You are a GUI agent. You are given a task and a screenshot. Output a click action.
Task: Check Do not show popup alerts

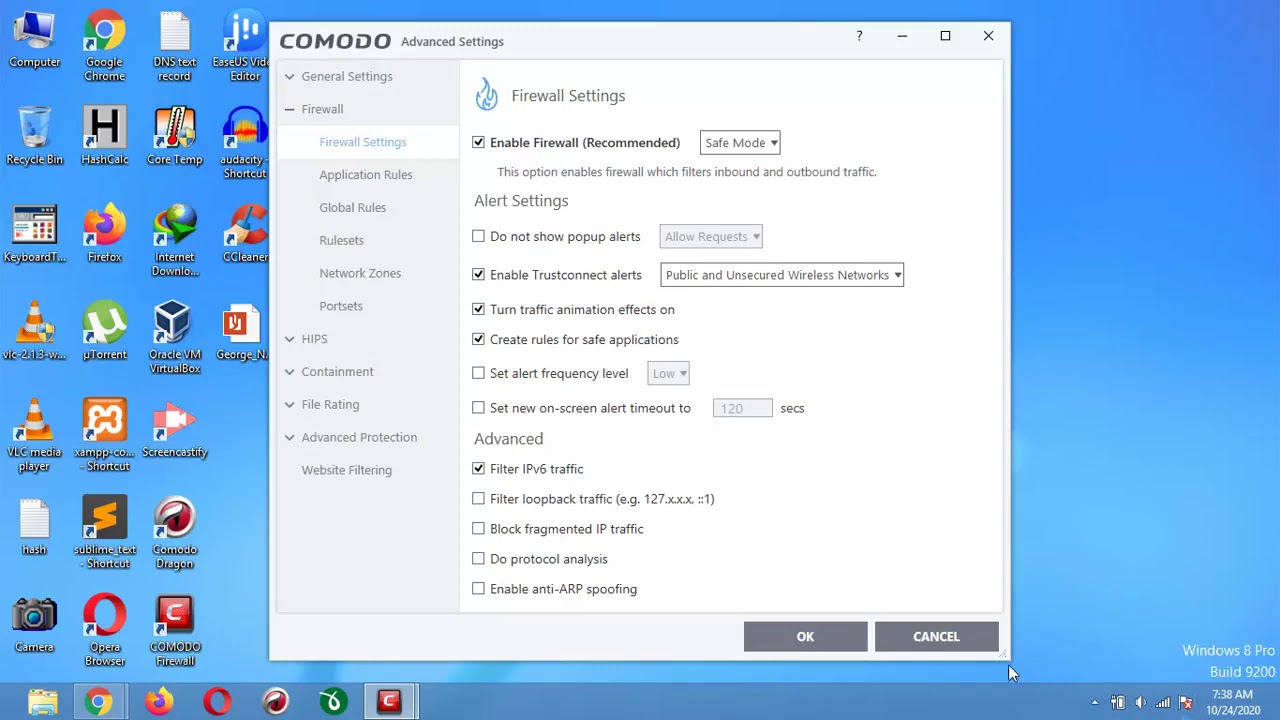(478, 237)
